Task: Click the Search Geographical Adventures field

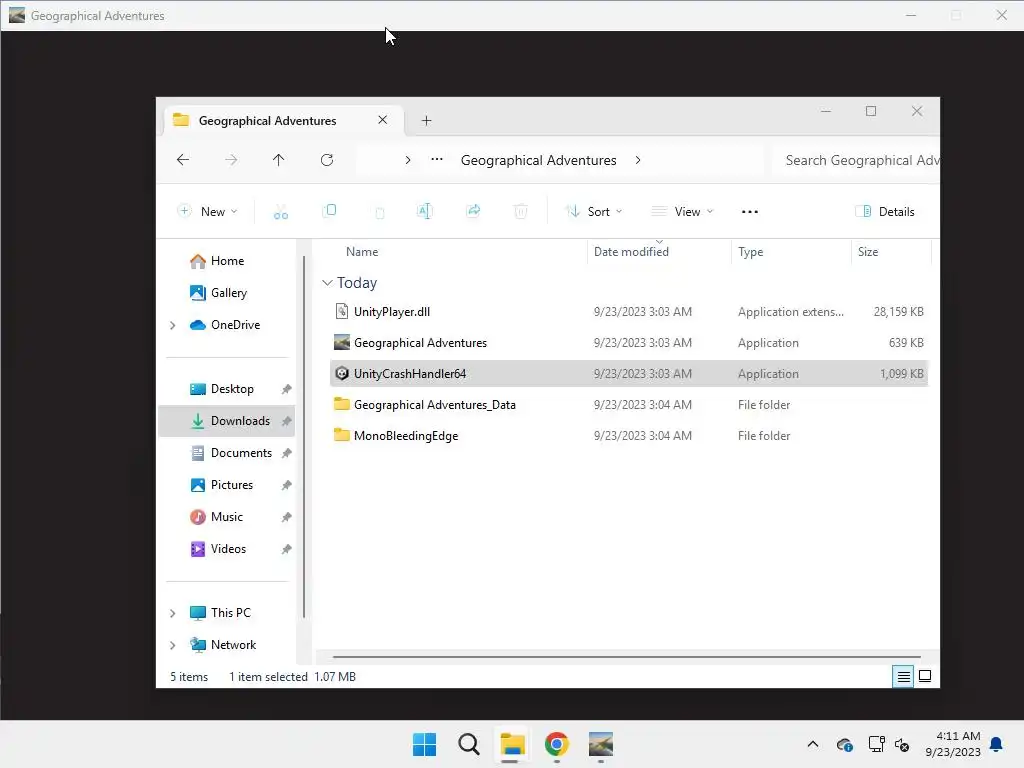Action: click(856, 160)
